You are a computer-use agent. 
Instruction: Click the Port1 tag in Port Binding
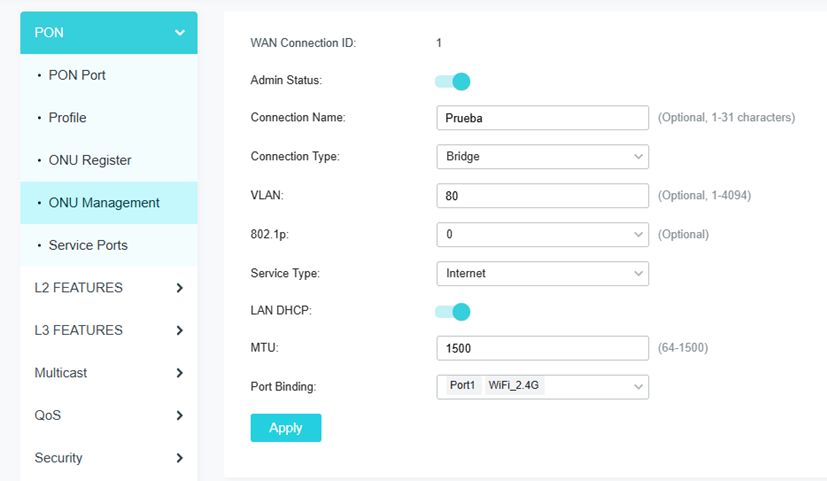coord(463,386)
